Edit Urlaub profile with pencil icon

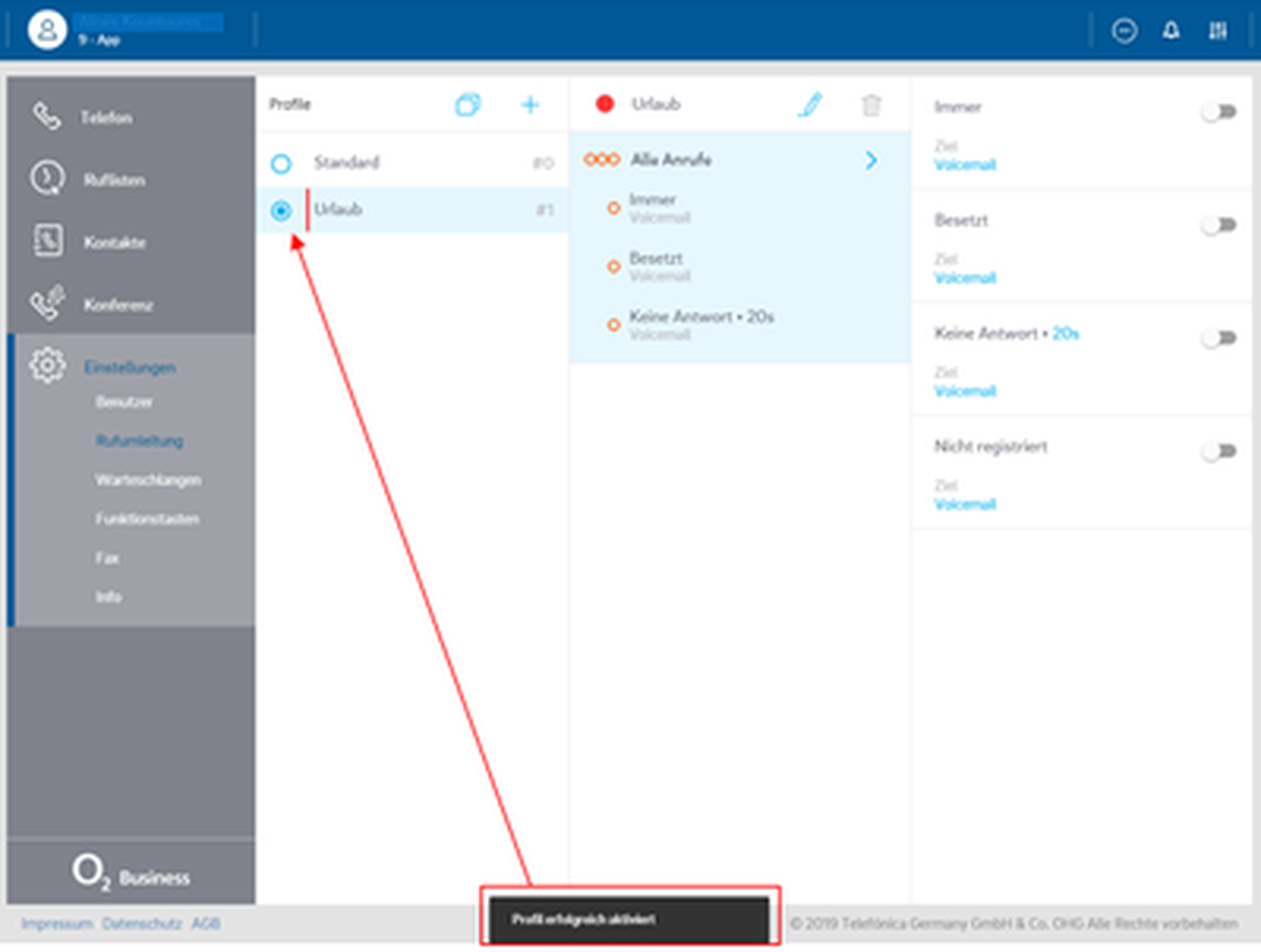tap(810, 105)
